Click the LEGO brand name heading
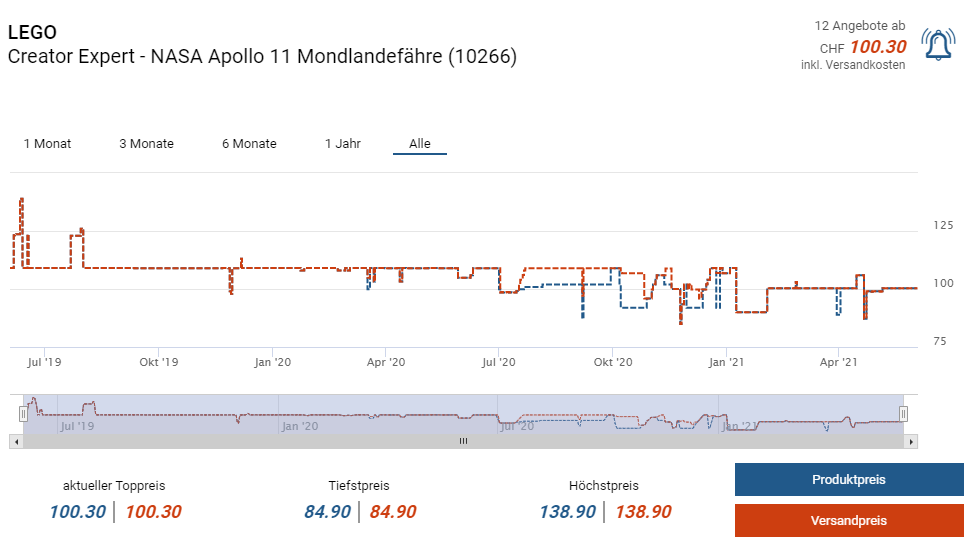The width and height of the screenshot is (971, 540). point(32,33)
